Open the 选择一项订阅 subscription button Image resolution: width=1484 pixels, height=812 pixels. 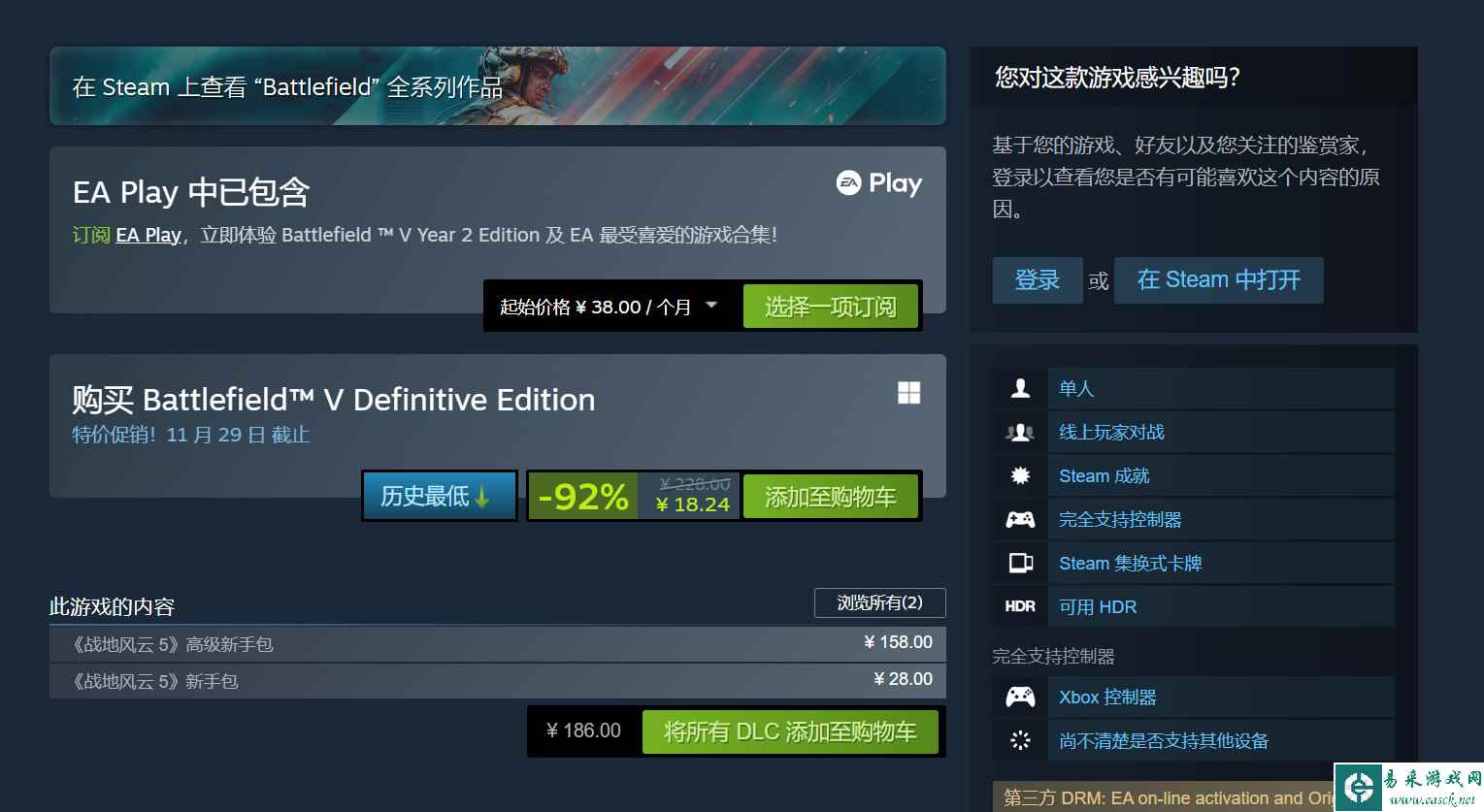(831, 307)
